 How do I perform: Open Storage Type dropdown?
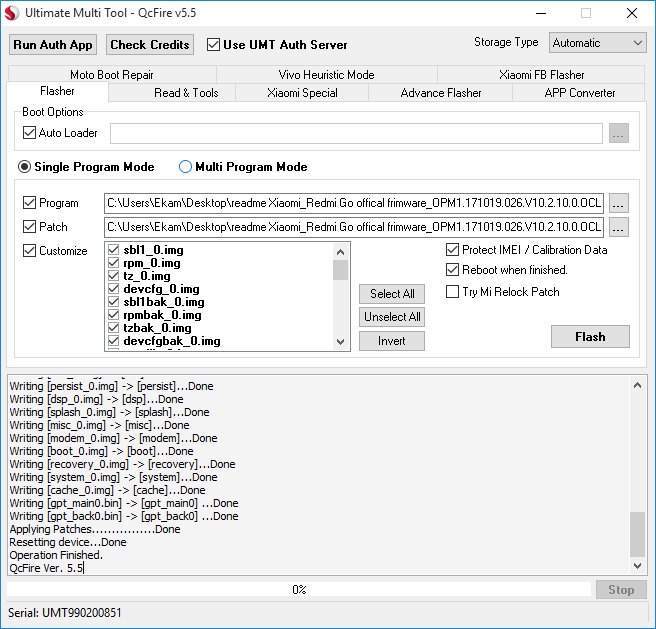click(x=597, y=43)
